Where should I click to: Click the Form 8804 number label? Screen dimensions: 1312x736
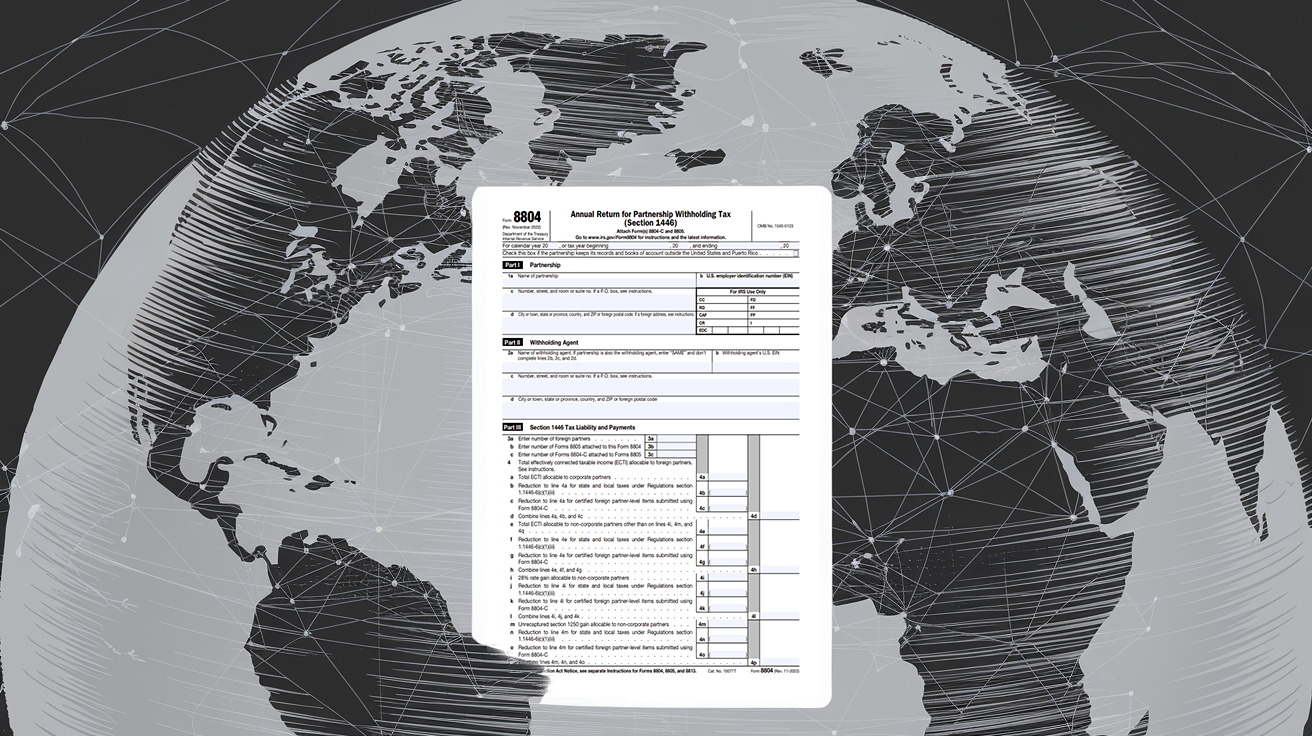[x=527, y=216]
